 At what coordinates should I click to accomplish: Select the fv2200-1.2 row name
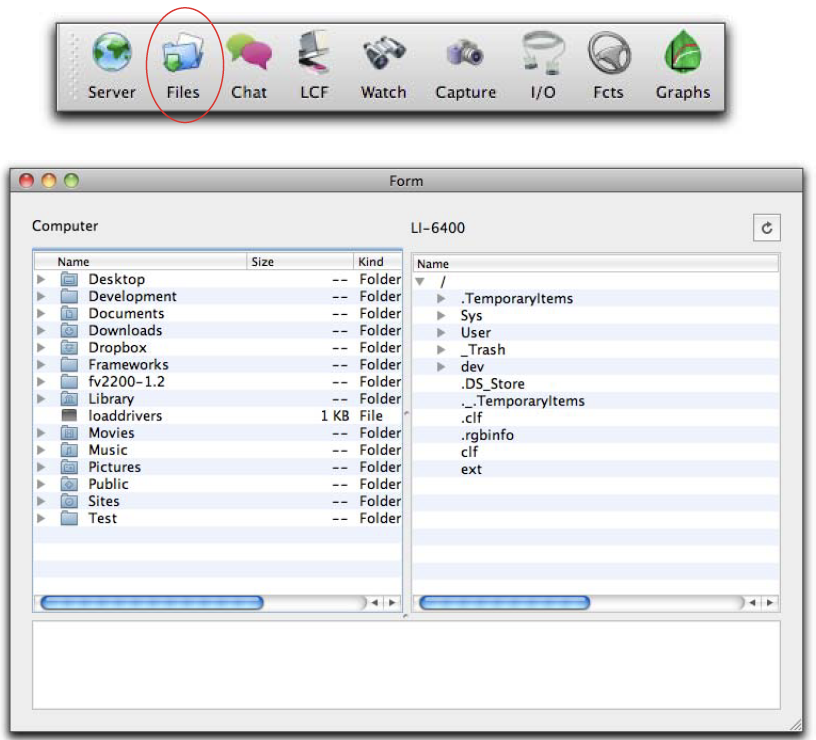coord(126,382)
